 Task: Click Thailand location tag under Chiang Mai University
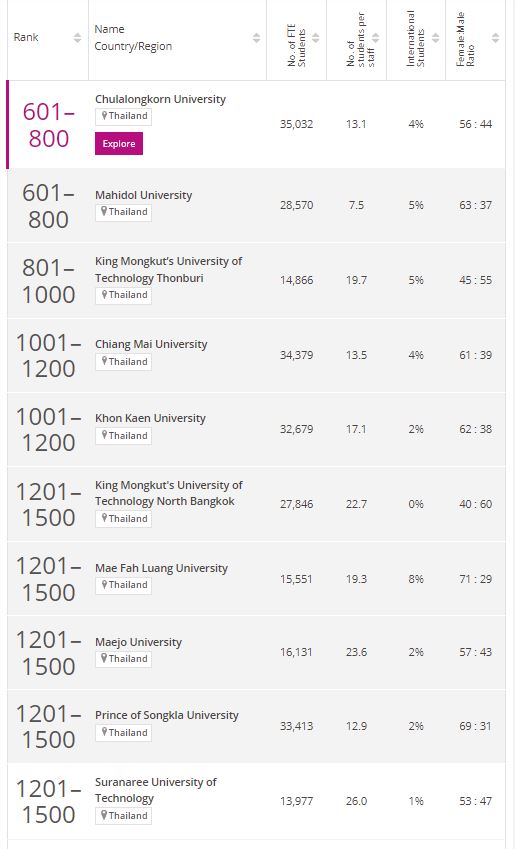click(x=123, y=362)
